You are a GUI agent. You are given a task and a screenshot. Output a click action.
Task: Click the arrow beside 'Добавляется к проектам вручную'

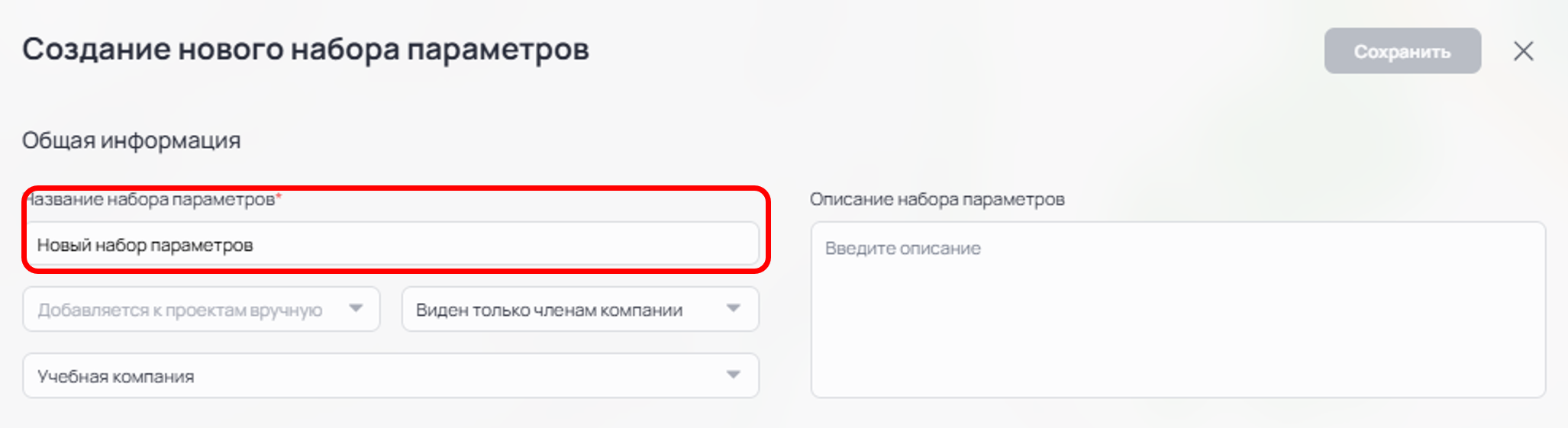356,308
